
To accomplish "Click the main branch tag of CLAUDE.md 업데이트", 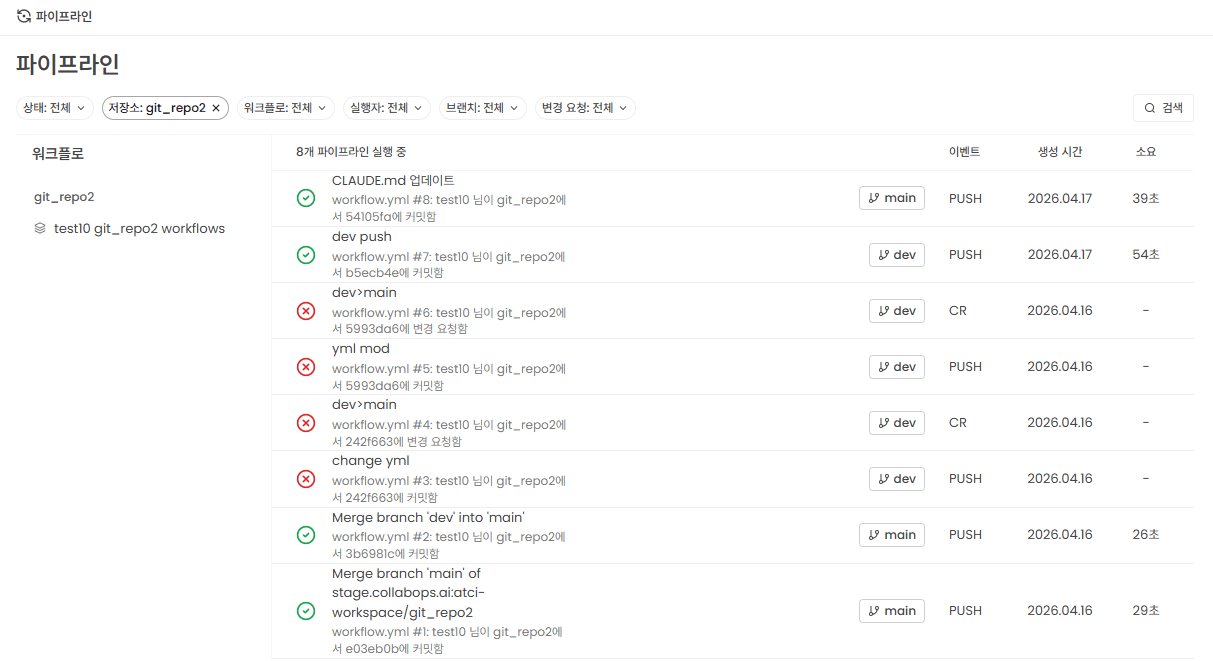I will [892, 198].
